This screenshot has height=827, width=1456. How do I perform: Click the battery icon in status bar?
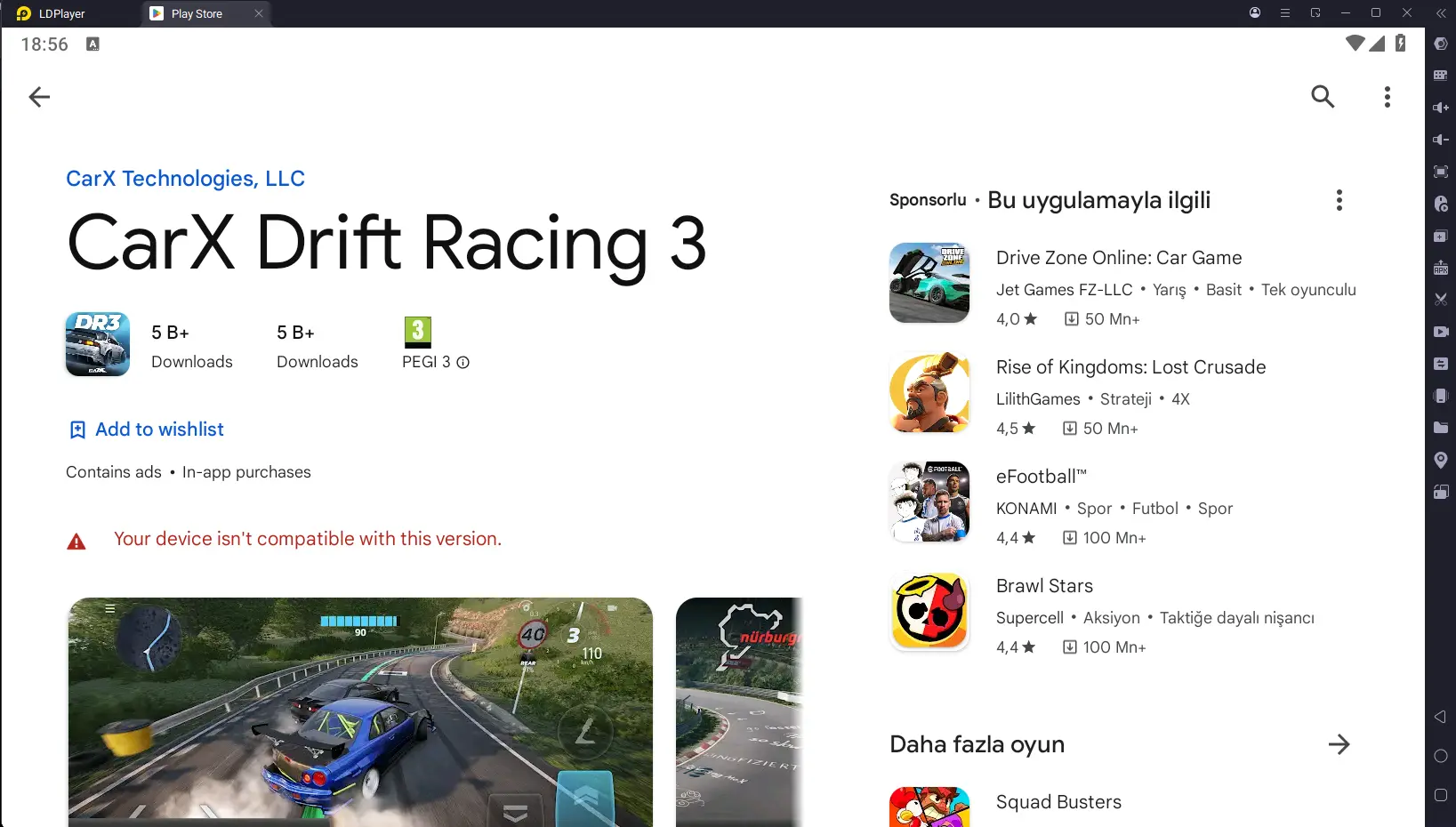point(1401,43)
